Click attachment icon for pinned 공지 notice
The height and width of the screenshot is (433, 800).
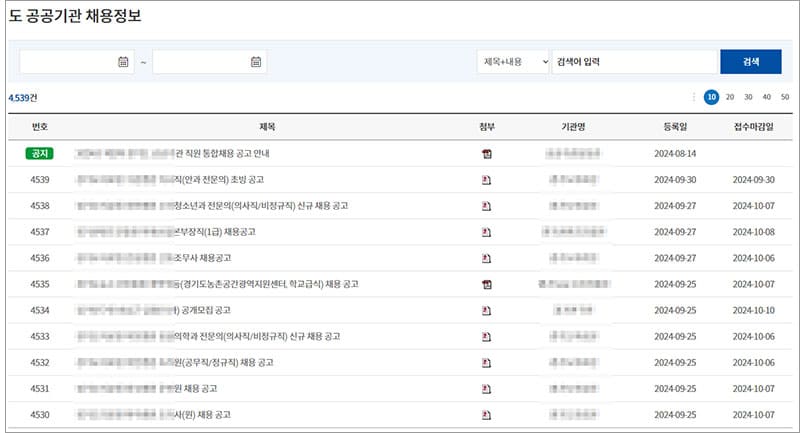coord(487,154)
